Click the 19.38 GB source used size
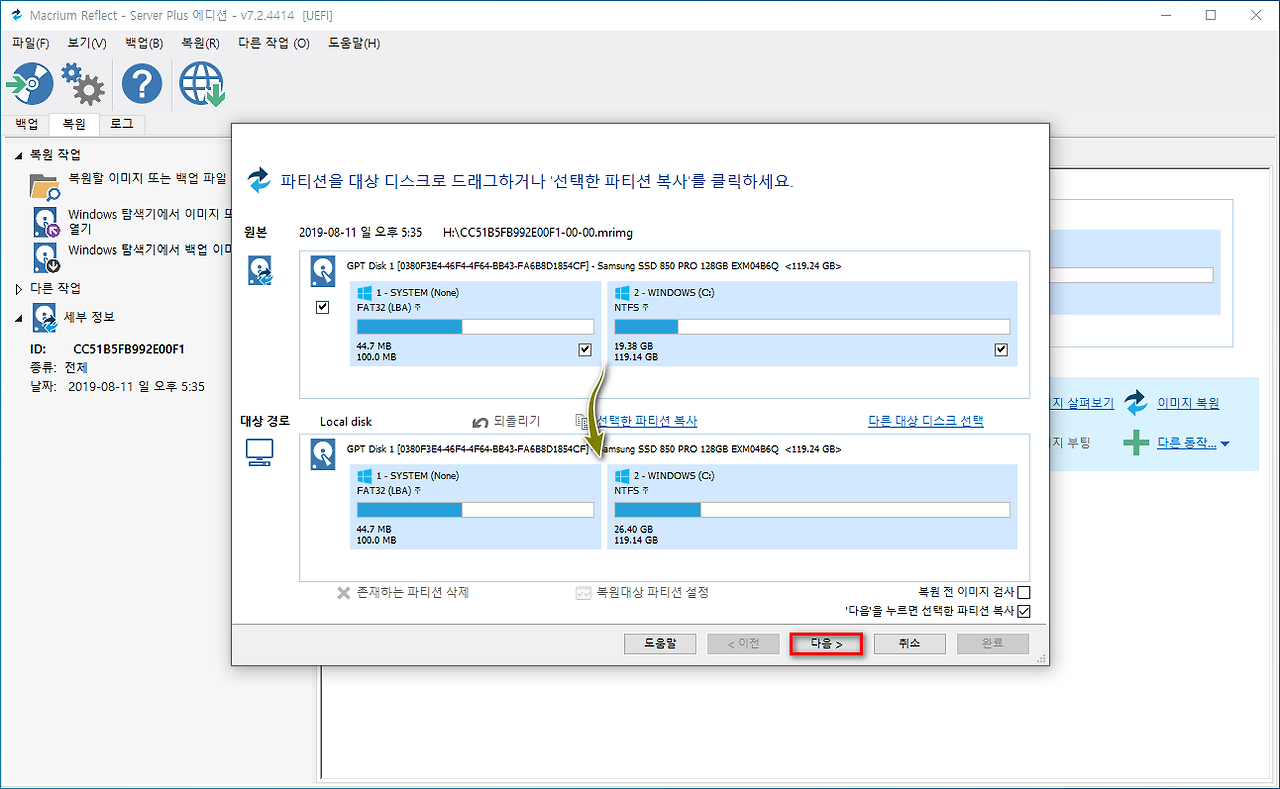Image resolution: width=1280 pixels, height=789 pixels. [633, 347]
